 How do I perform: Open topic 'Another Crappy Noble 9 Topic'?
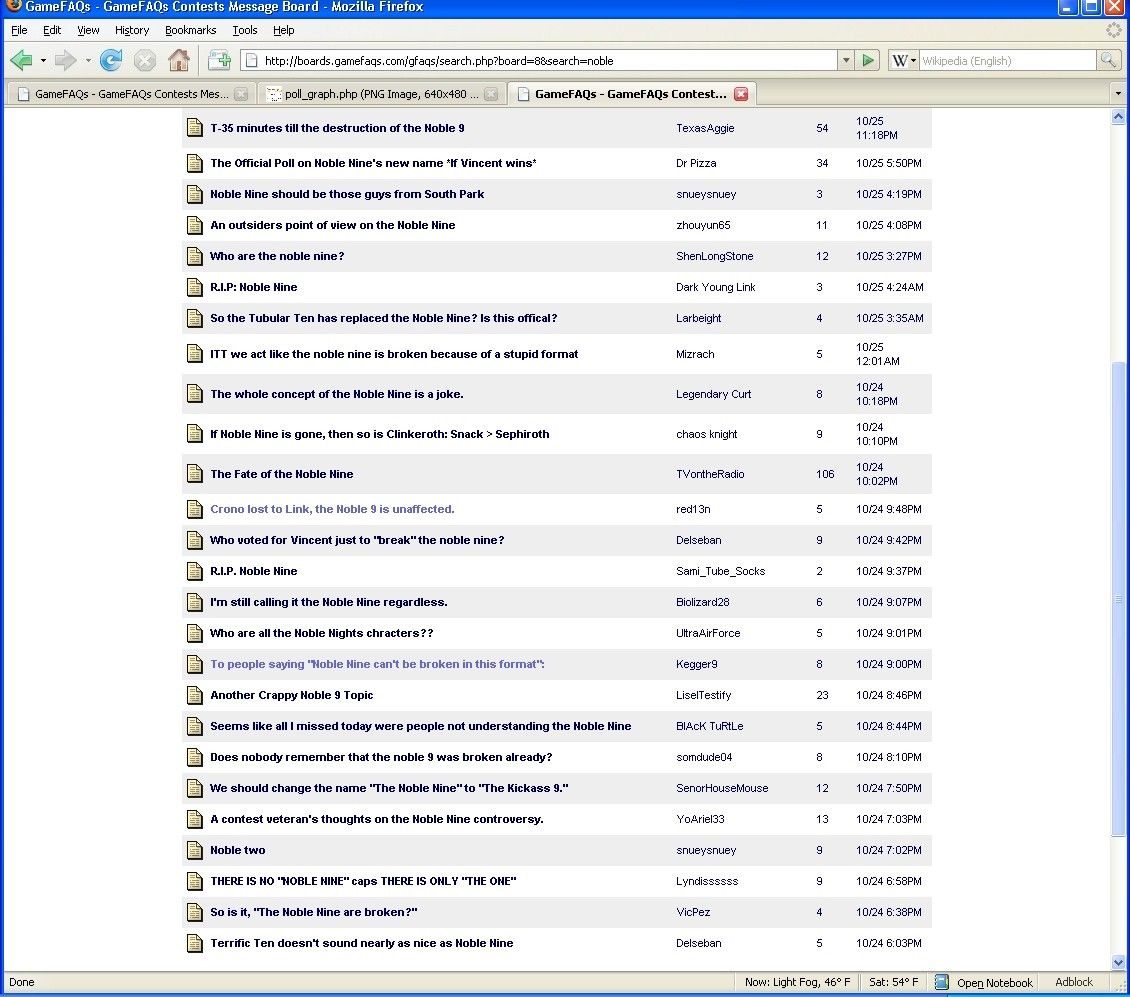[292, 695]
